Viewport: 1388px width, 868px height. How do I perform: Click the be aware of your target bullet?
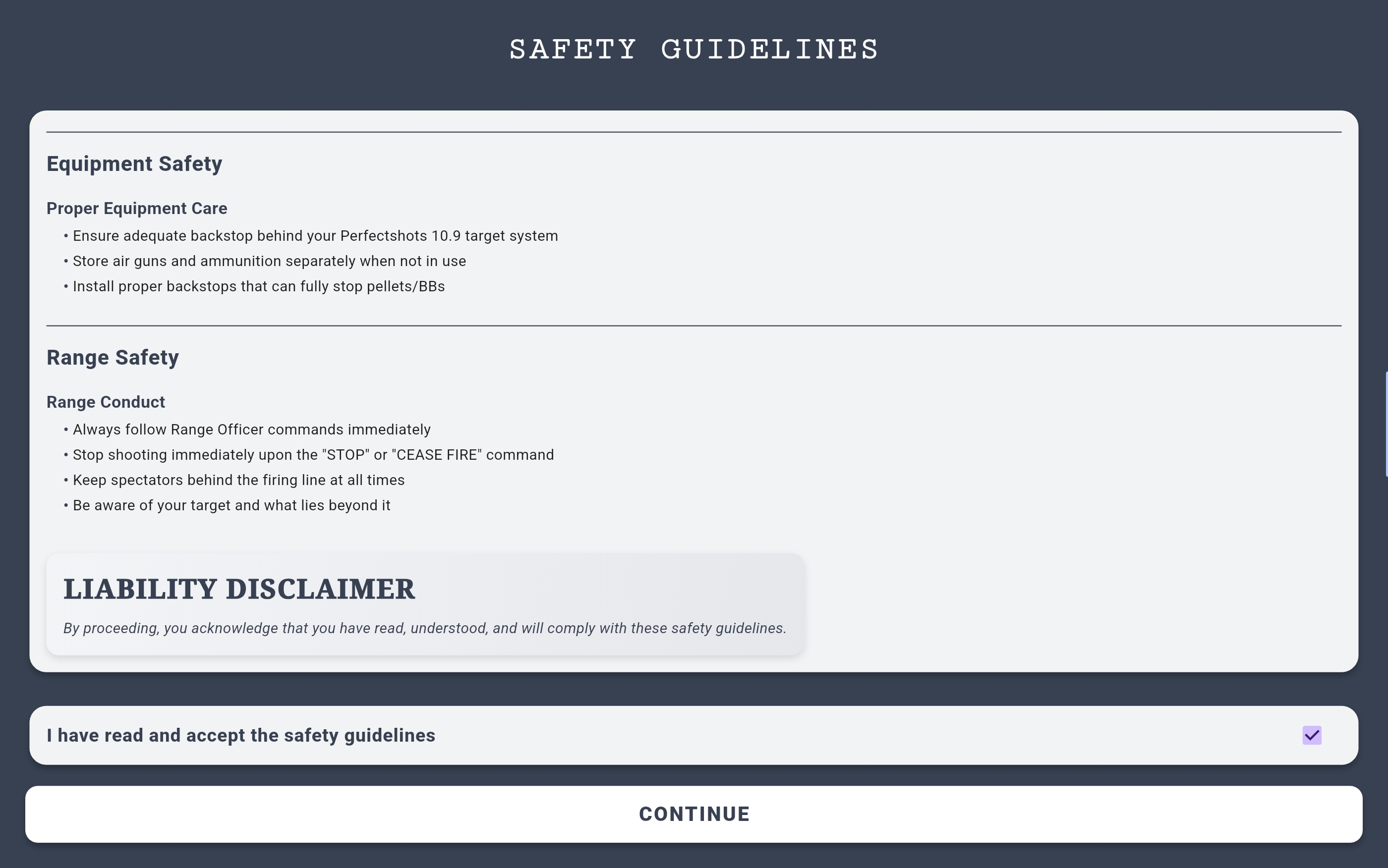(231, 505)
